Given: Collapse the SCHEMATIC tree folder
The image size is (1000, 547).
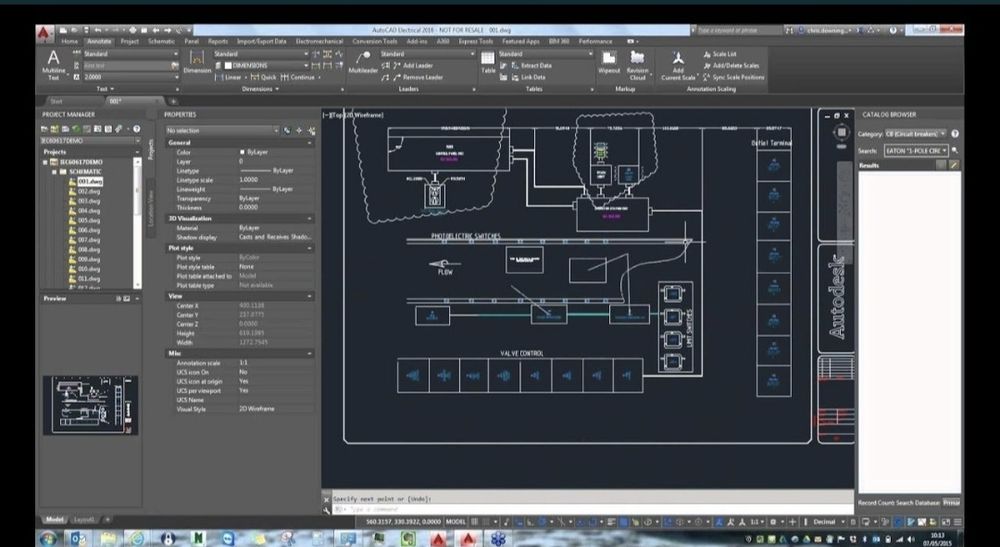Looking at the screenshot, I should pos(55,172).
